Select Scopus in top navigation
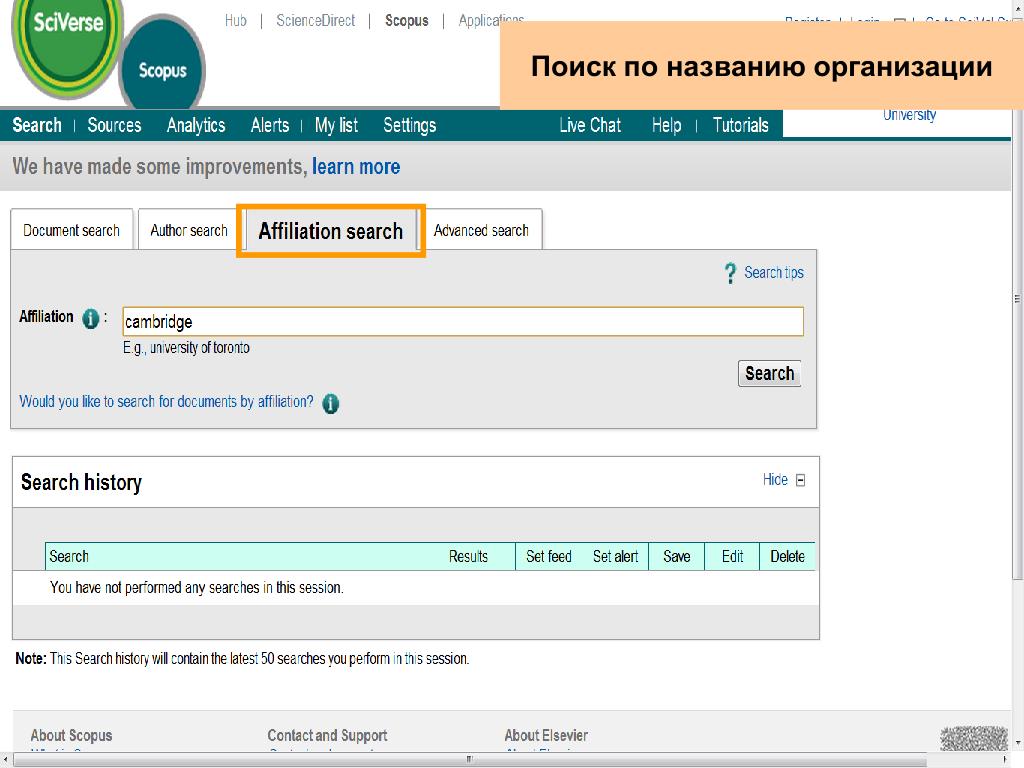Image resolution: width=1024 pixels, height=768 pixels. click(x=406, y=21)
